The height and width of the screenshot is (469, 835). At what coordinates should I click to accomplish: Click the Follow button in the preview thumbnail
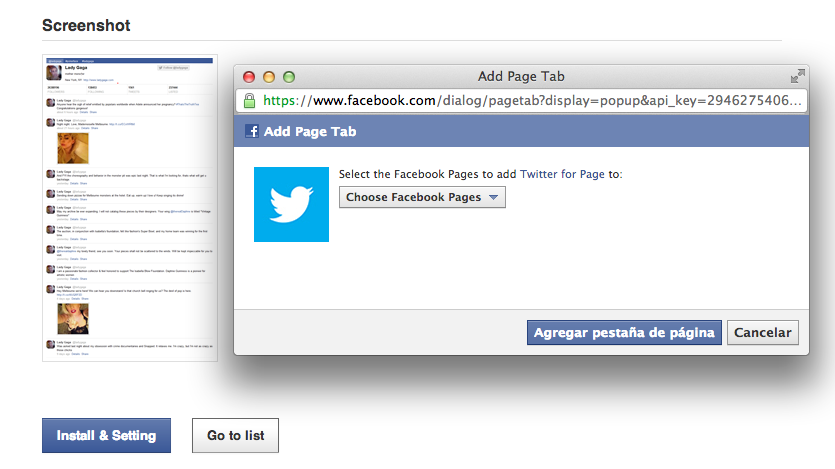click(174, 68)
